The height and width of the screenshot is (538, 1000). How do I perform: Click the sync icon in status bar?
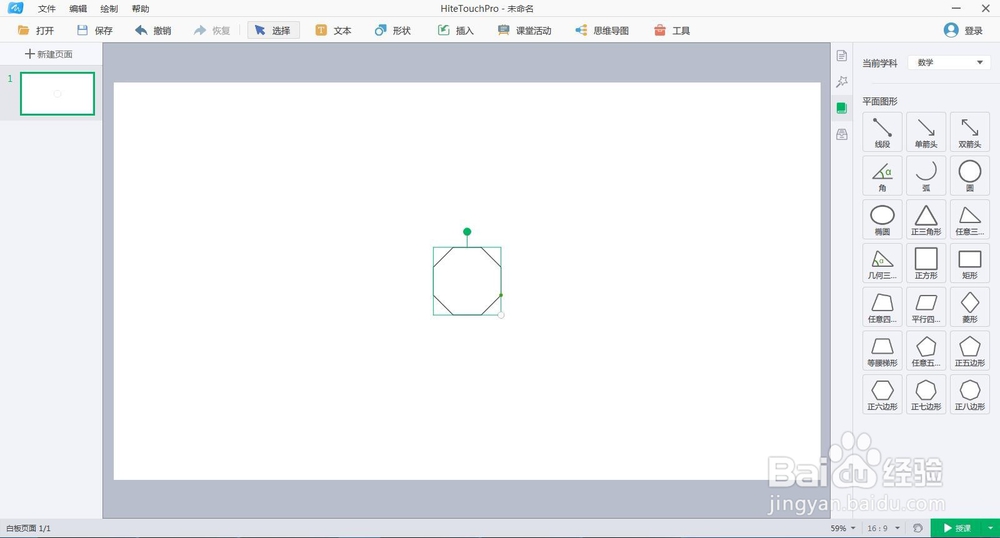[918, 528]
